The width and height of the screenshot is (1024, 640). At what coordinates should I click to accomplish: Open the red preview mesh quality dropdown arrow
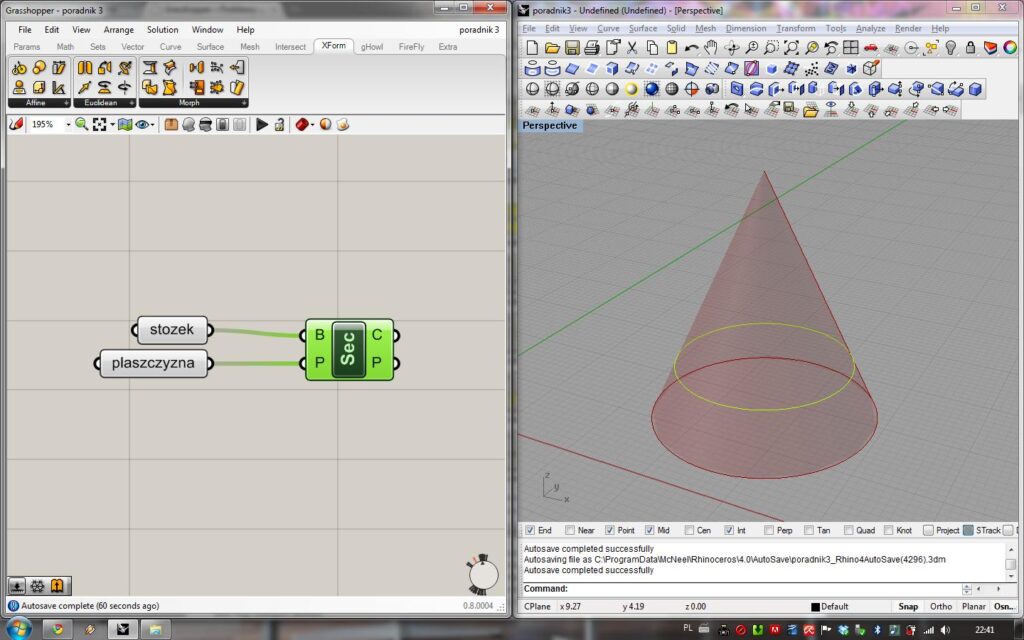pyautogui.click(x=313, y=124)
